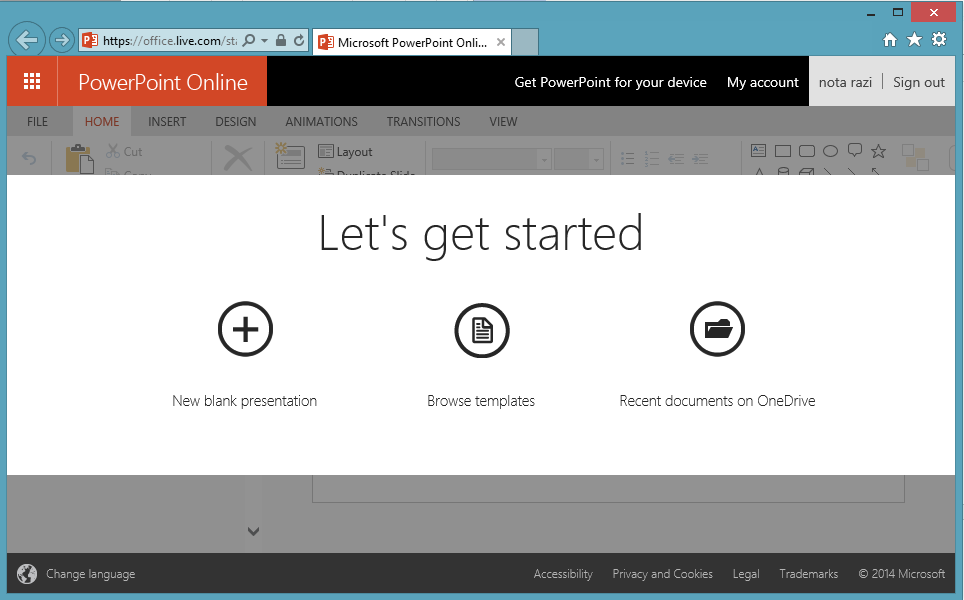Open the Accessibility footer link
The height and width of the screenshot is (600, 964).
[x=563, y=574]
